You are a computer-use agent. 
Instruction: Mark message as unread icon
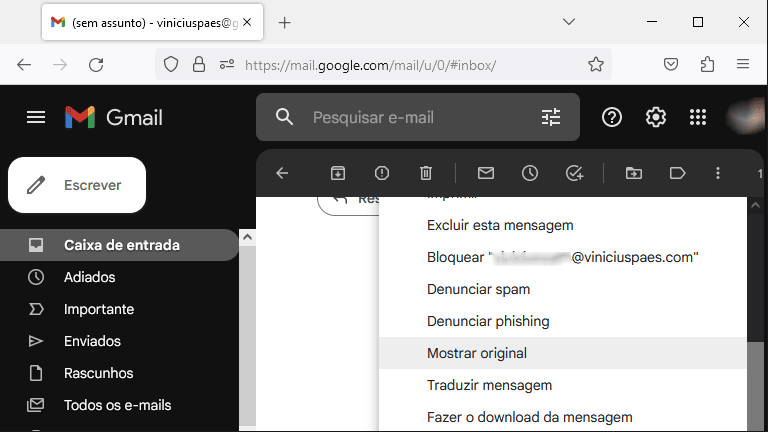(x=486, y=173)
